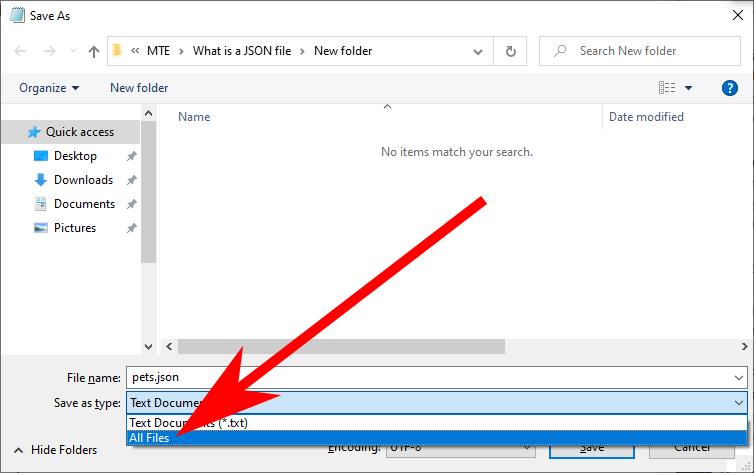Click the search magnifier icon
Viewport: 754px width, 473px height.
tap(560, 50)
